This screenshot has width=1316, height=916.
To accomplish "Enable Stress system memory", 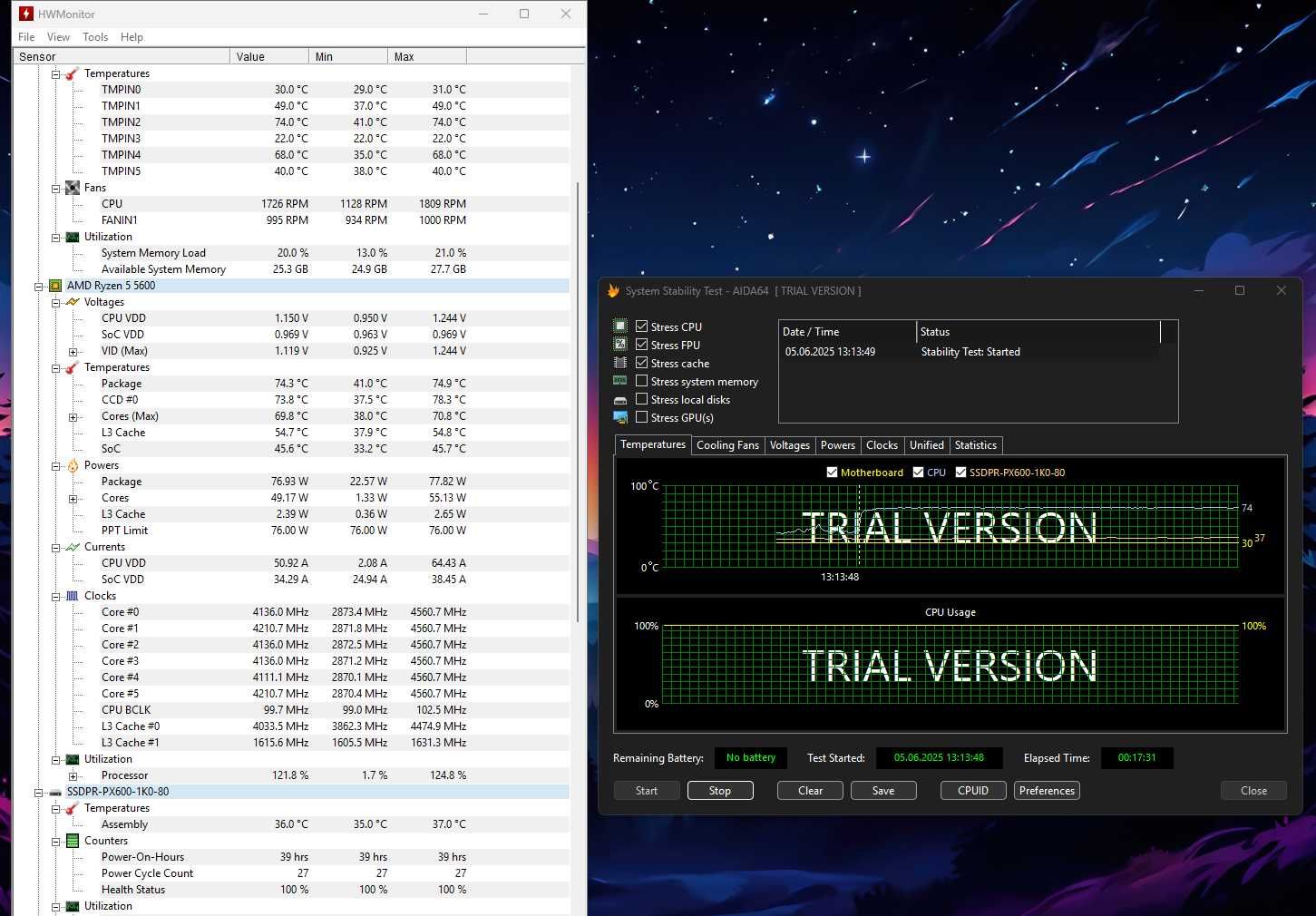I will (x=641, y=381).
